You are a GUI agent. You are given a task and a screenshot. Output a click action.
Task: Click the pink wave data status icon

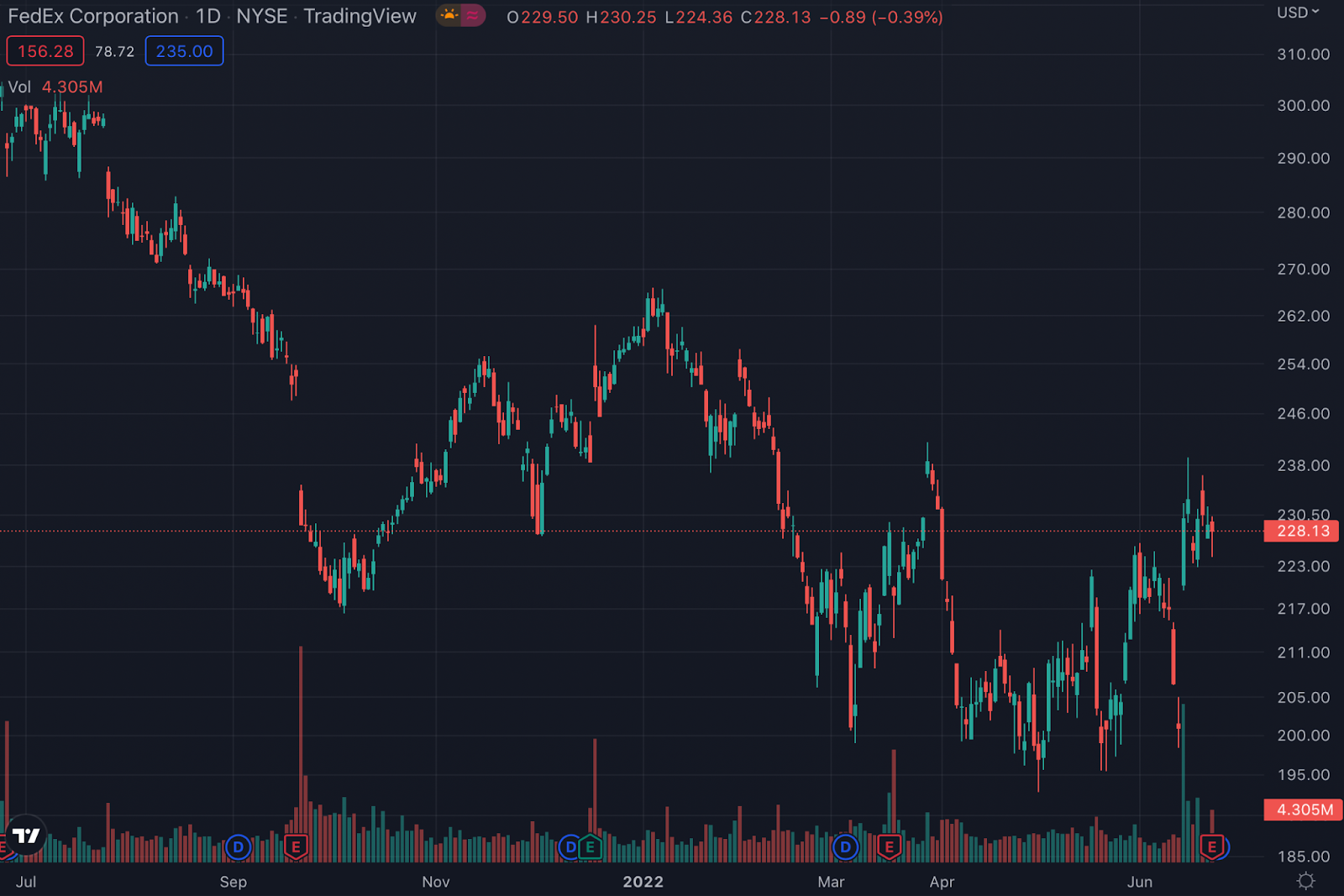pyautogui.click(x=473, y=15)
